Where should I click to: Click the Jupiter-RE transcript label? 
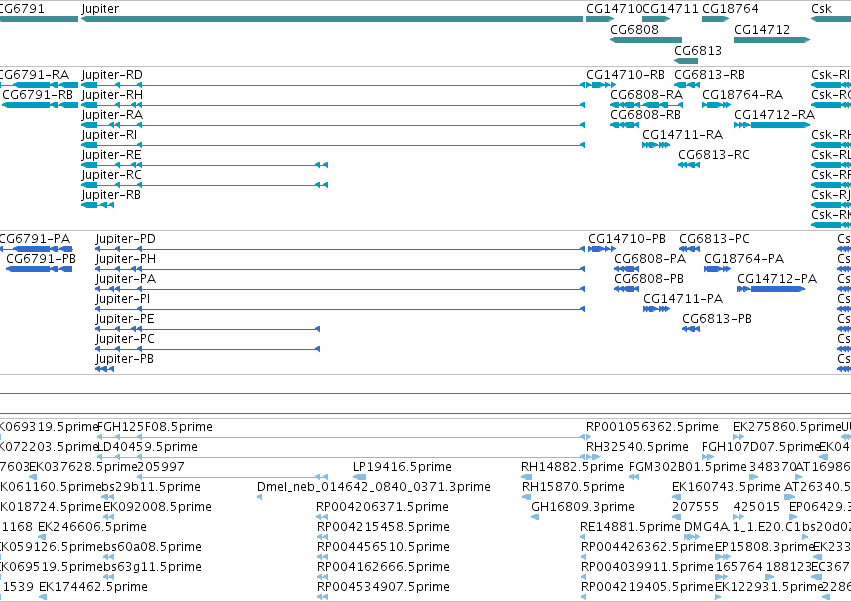(x=111, y=155)
